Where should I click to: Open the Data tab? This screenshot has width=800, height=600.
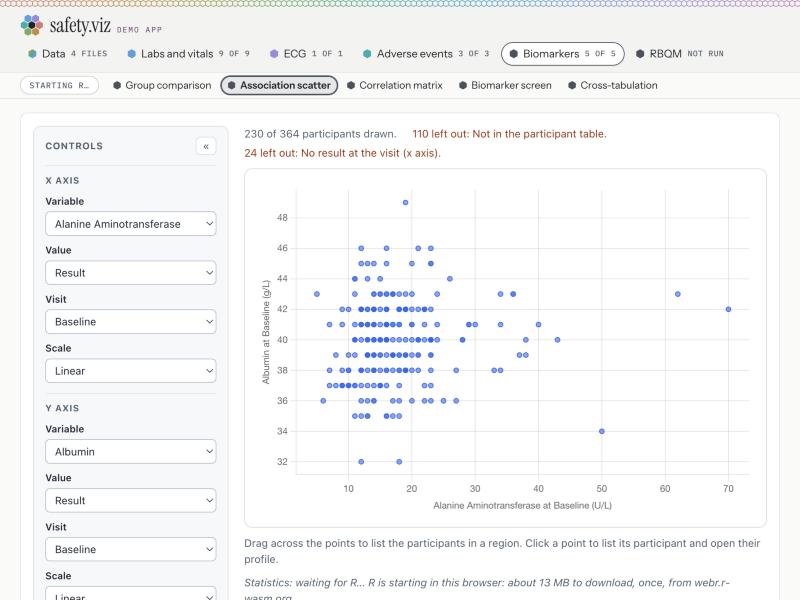68,54
